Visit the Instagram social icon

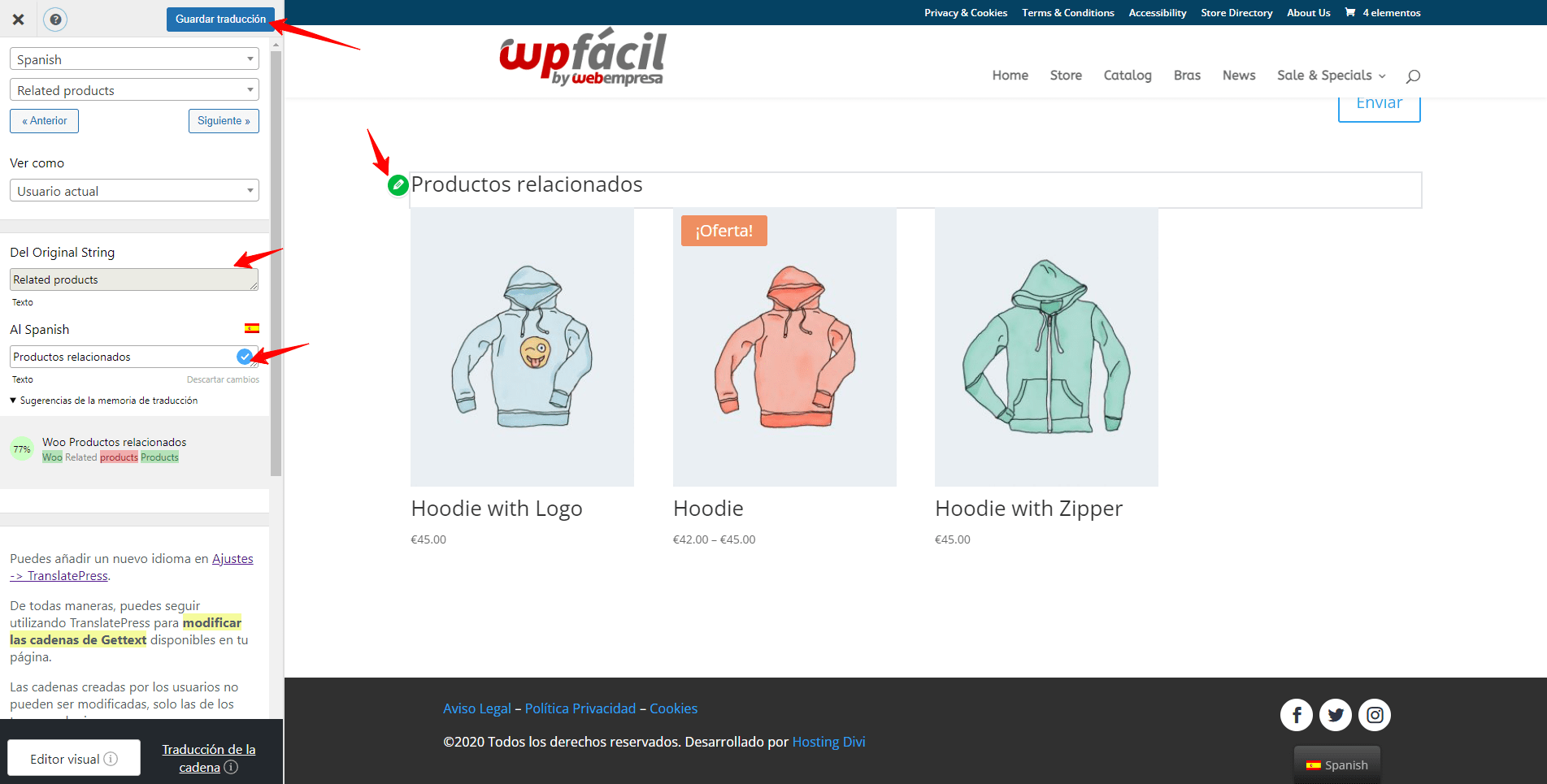click(1375, 715)
